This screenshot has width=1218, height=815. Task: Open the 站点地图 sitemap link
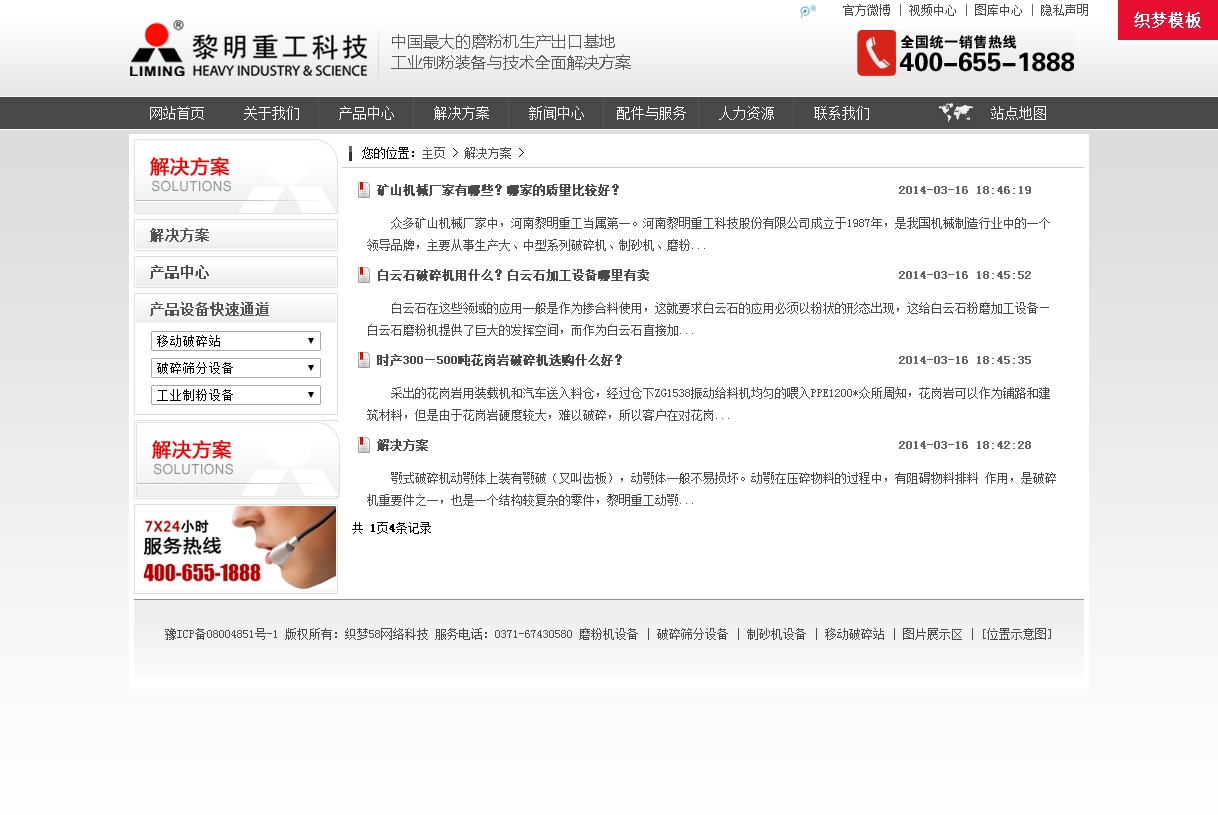(x=1019, y=113)
